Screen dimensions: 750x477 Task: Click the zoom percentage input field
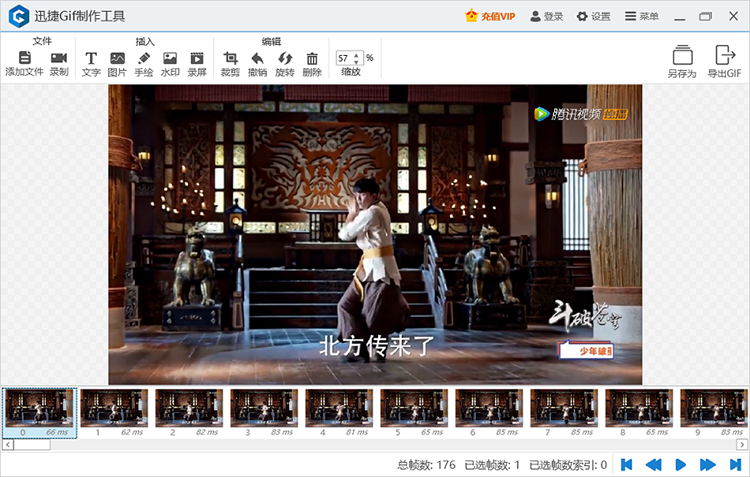click(x=345, y=58)
